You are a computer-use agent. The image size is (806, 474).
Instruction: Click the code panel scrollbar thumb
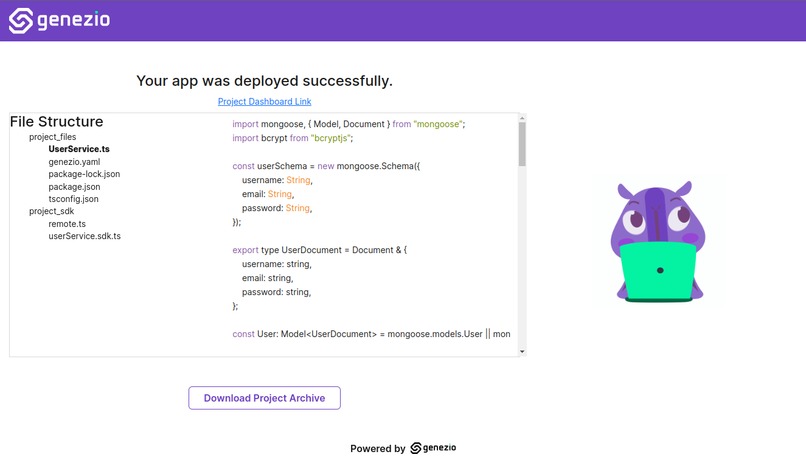click(x=522, y=144)
